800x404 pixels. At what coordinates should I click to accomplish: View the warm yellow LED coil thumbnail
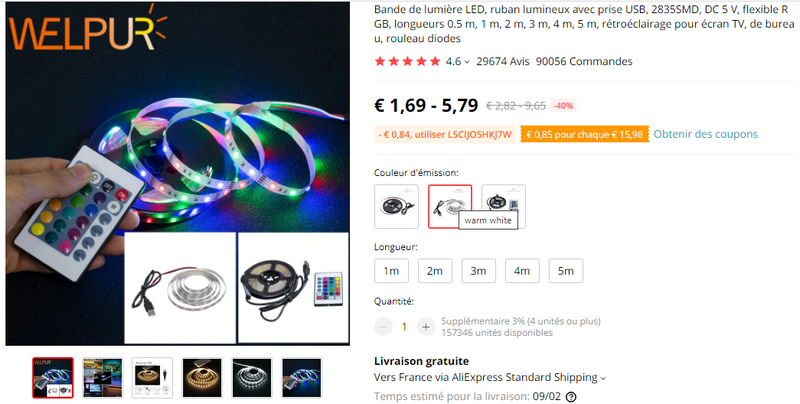coord(203,378)
